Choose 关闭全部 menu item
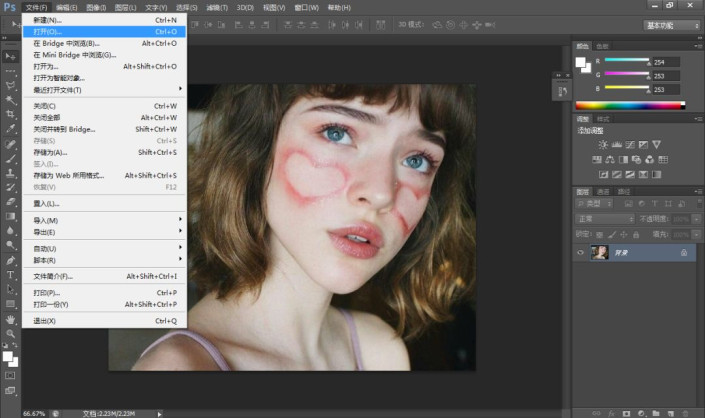This screenshot has width=705, height=418. [x=104, y=117]
